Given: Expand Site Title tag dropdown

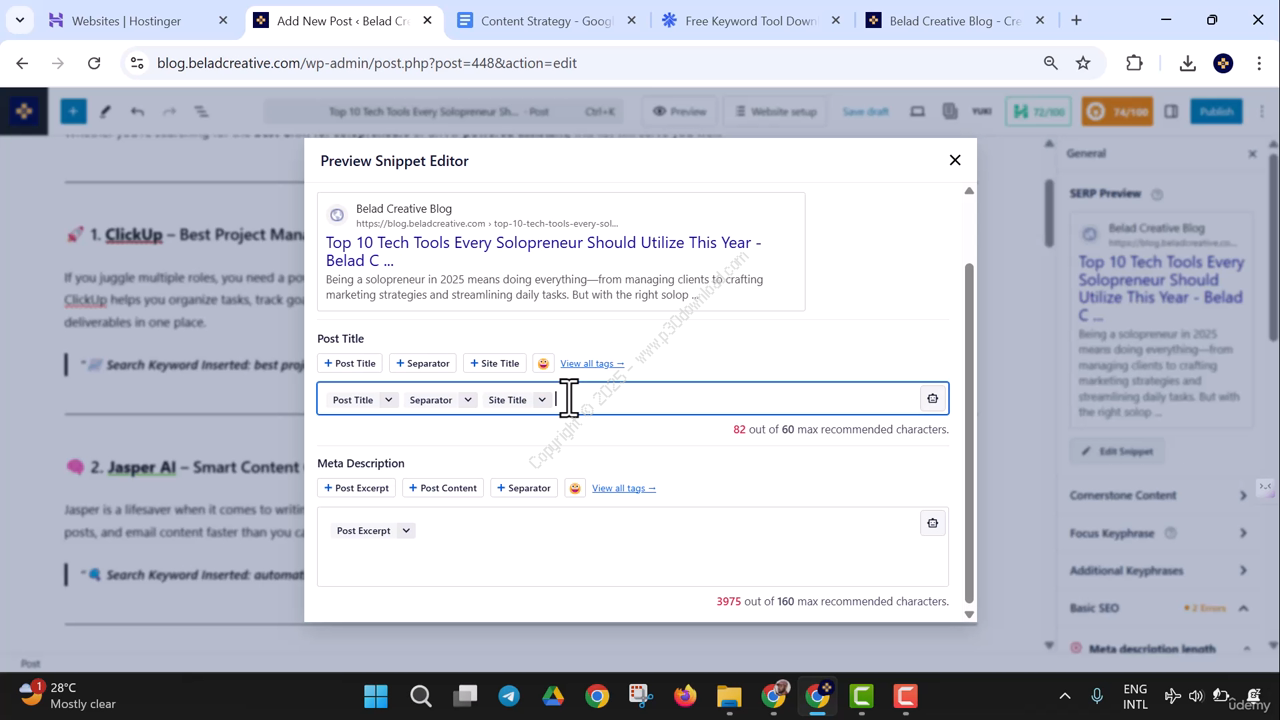Looking at the screenshot, I should coord(542,399).
